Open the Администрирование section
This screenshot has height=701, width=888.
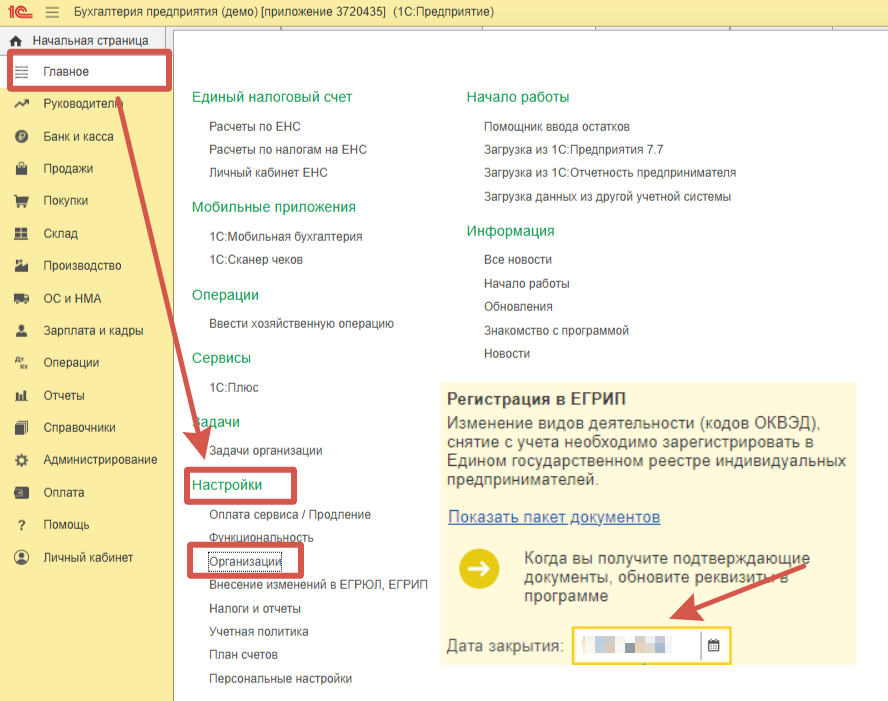point(100,460)
